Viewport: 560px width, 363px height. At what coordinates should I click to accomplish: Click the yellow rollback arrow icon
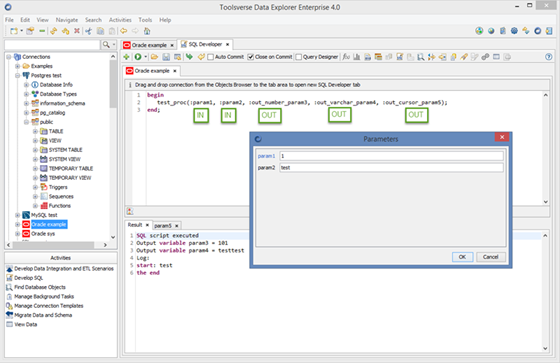[201, 57]
